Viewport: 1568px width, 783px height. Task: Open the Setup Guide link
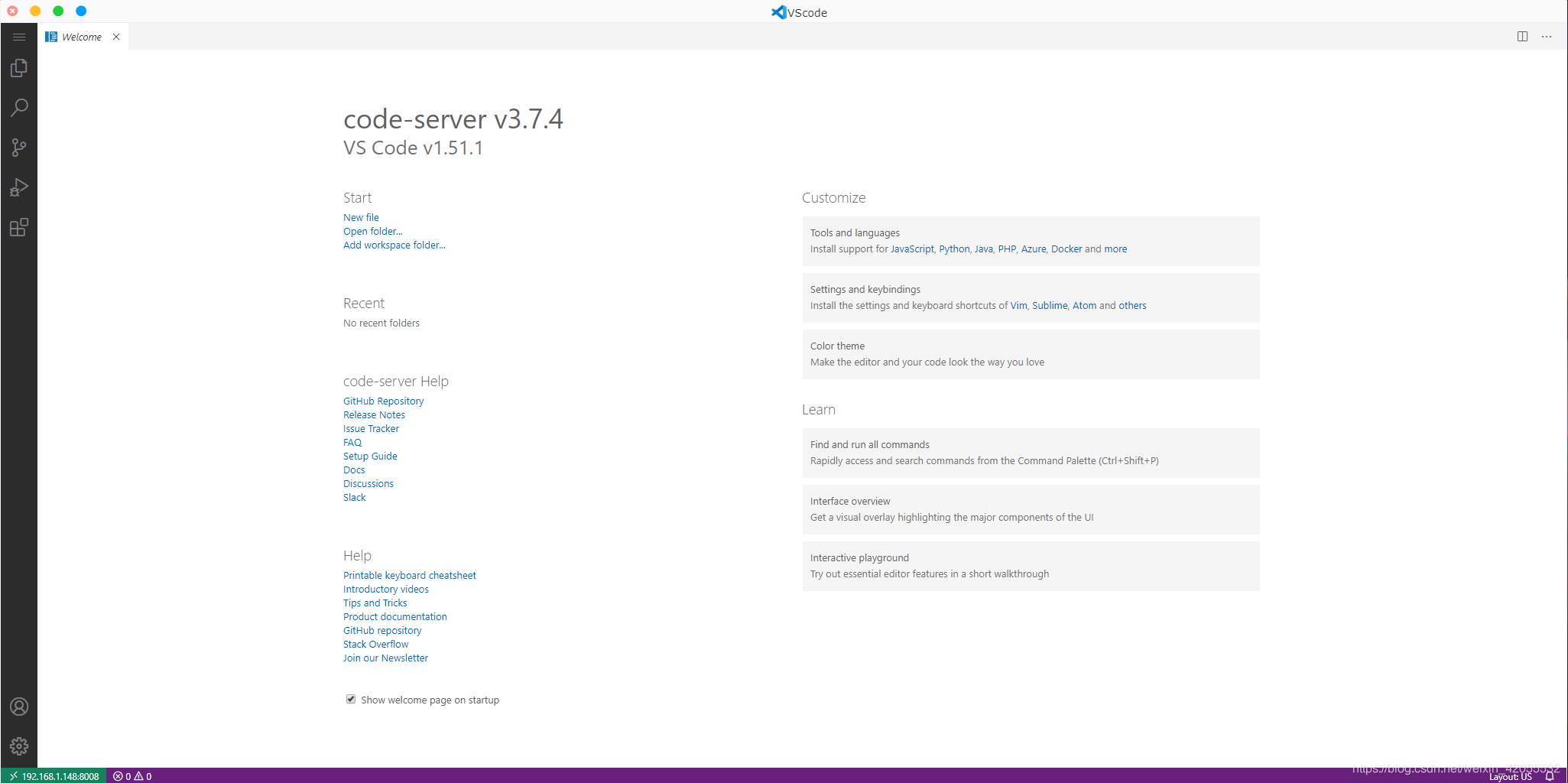(x=370, y=456)
